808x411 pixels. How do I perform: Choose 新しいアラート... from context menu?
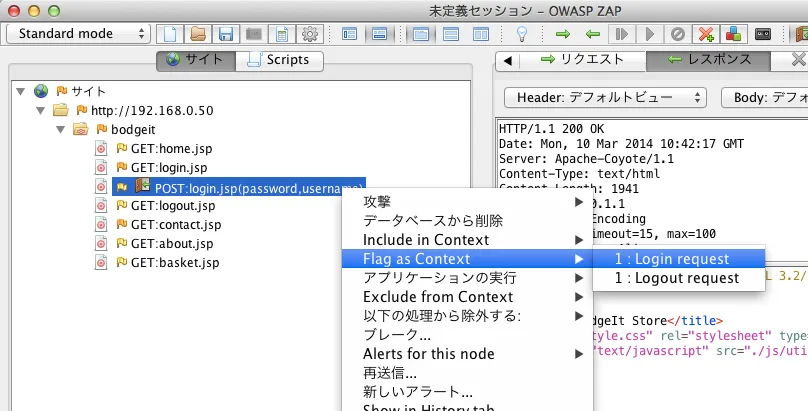pos(467,392)
